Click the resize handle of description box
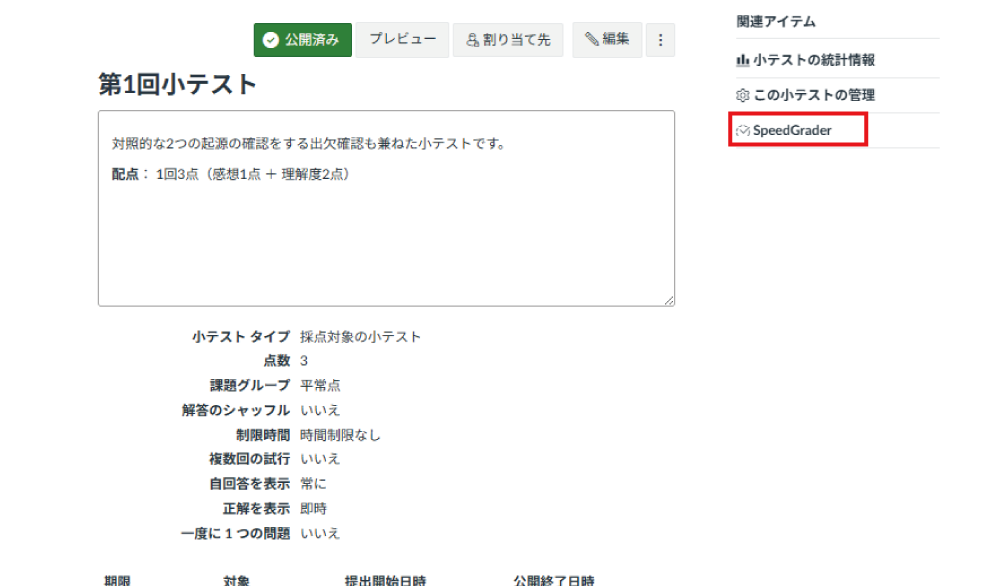Viewport: 1000px width, 586px height. pos(669,300)
